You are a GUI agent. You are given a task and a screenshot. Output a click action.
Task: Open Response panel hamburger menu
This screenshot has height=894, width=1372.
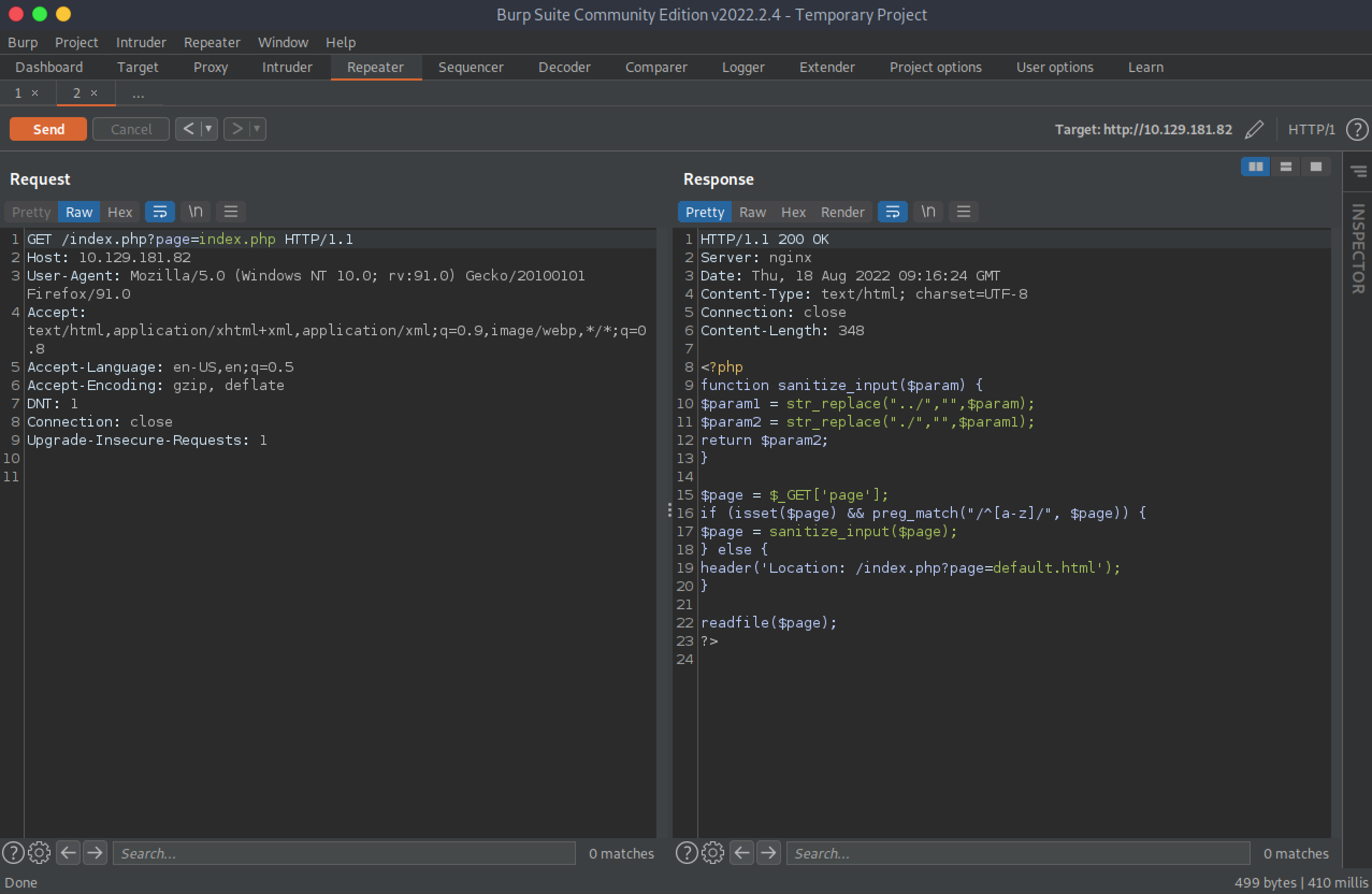point(964,212)
